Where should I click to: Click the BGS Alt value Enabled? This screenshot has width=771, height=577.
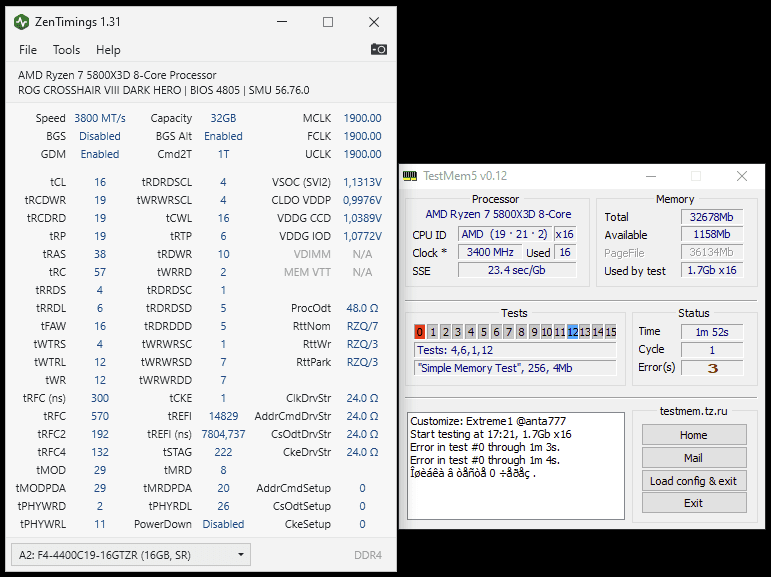(223, 136)
